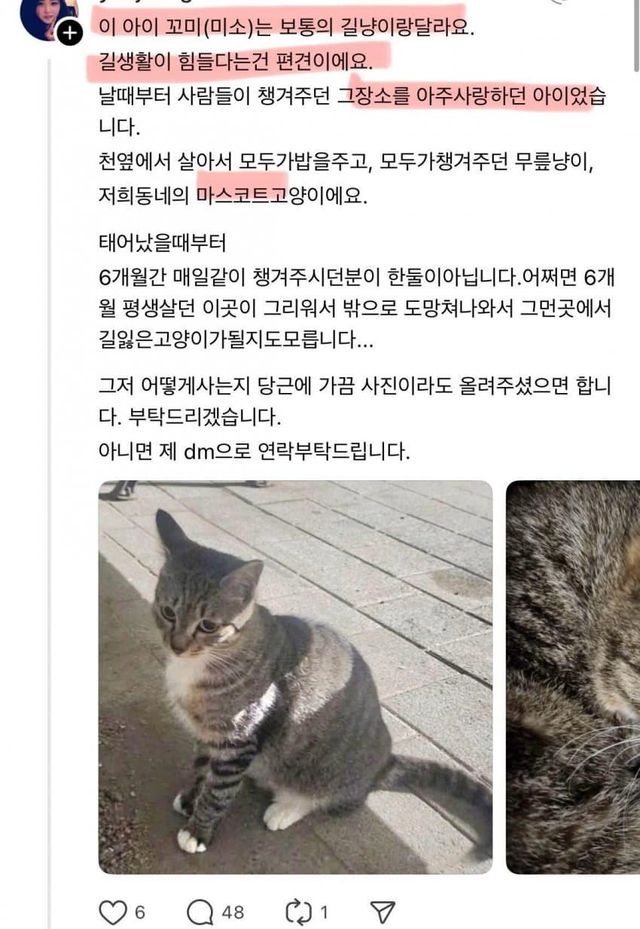
Task: View the 48 replies count
Action: [x=233, y=912]
